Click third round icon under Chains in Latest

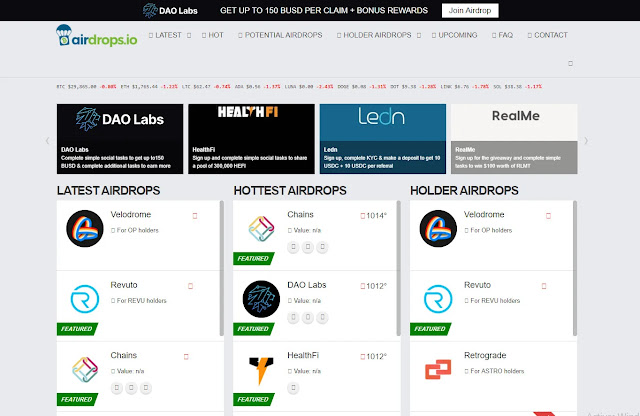146,388
